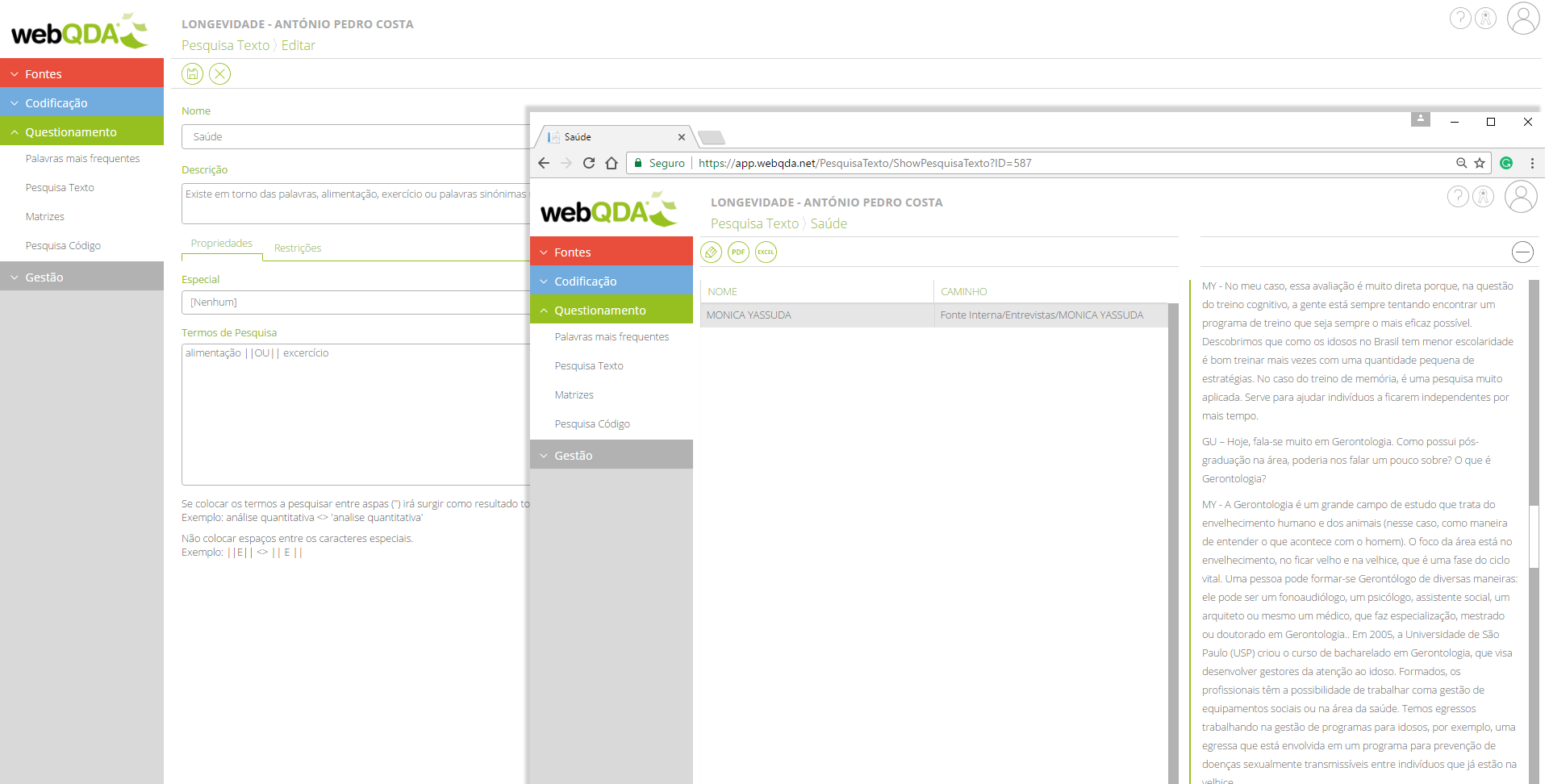
Task: Reload the browser page
Action: click(x=589, y=163)
